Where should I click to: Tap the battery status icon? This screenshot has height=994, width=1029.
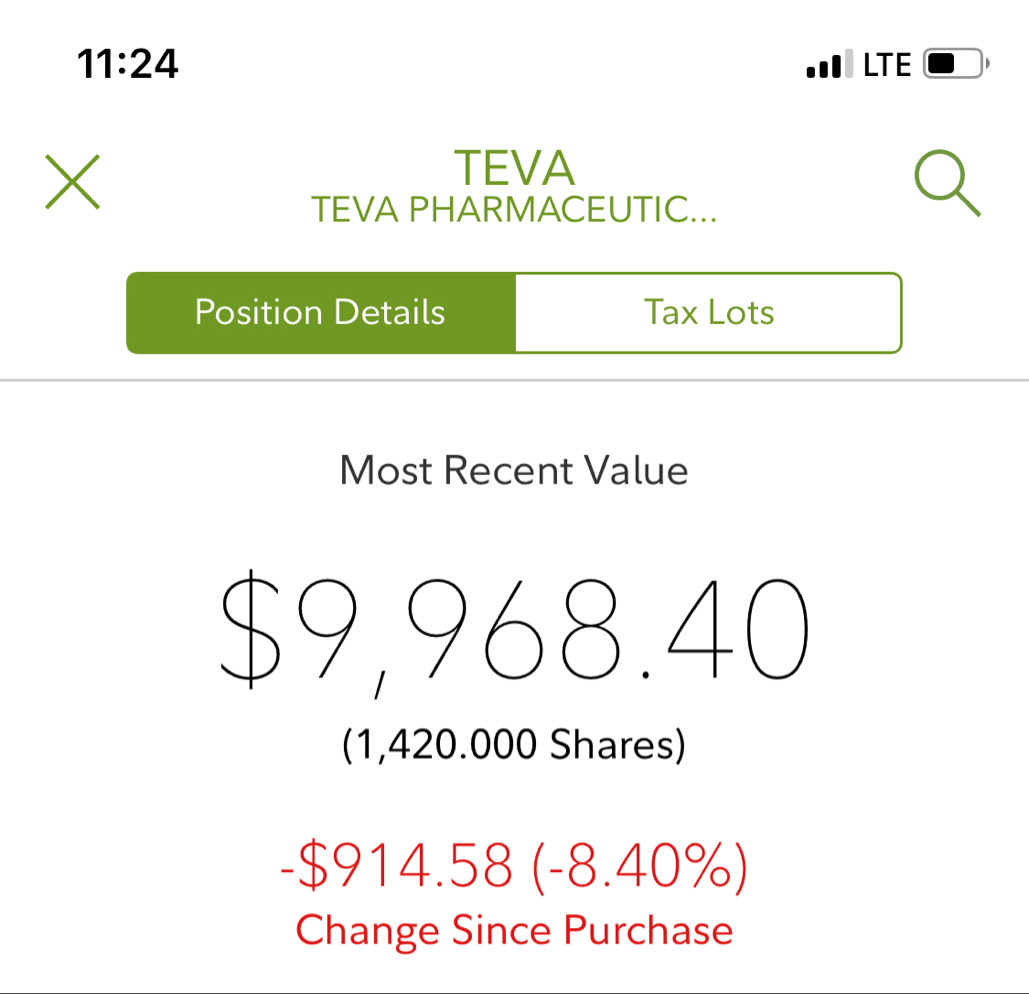pos(956,65)
